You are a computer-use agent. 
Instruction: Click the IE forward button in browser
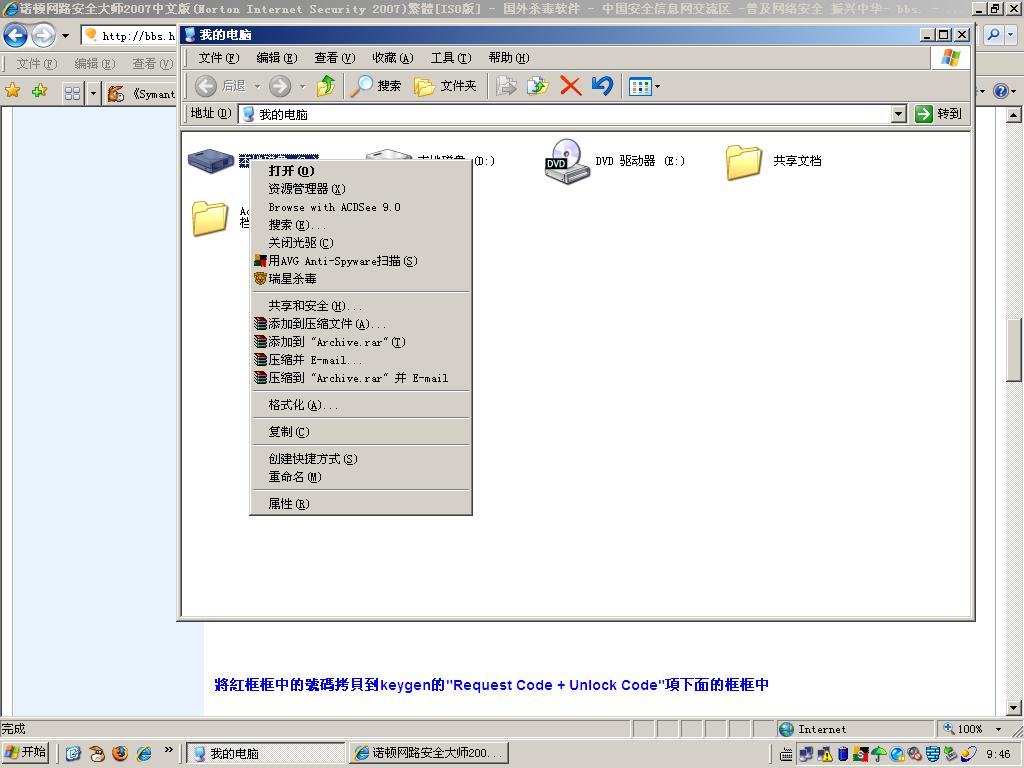point(44,35)
